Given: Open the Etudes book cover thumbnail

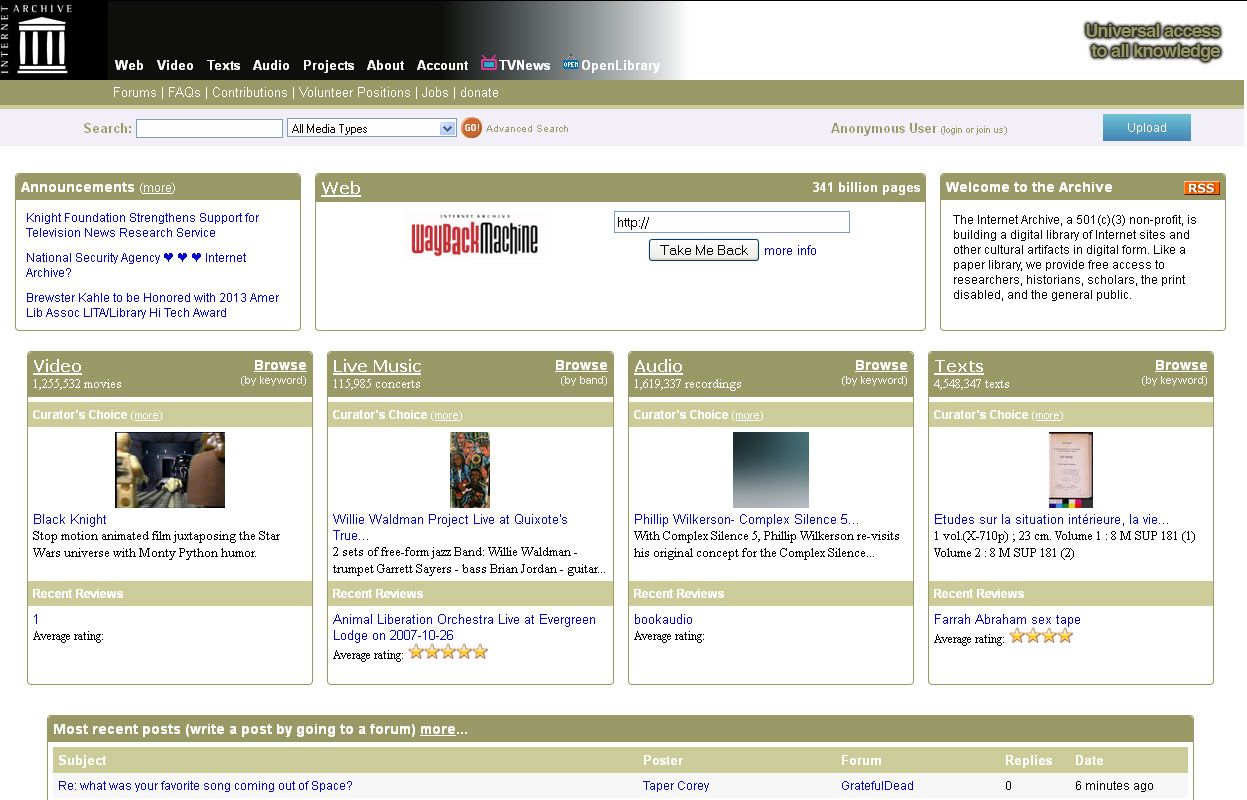Looking at the screenshot, I should pos(1071,470).
